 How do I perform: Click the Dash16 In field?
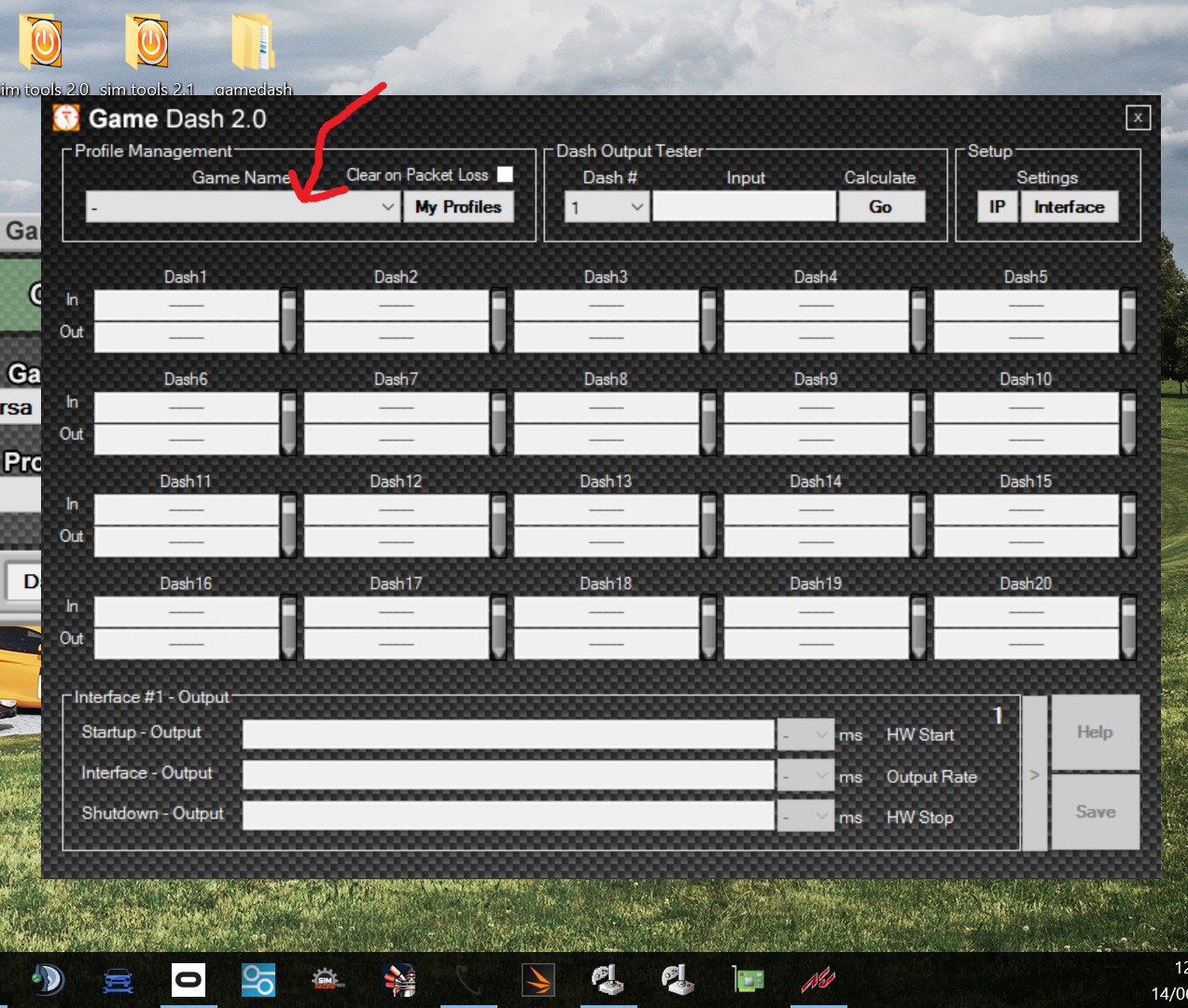[x=187, y=611]
